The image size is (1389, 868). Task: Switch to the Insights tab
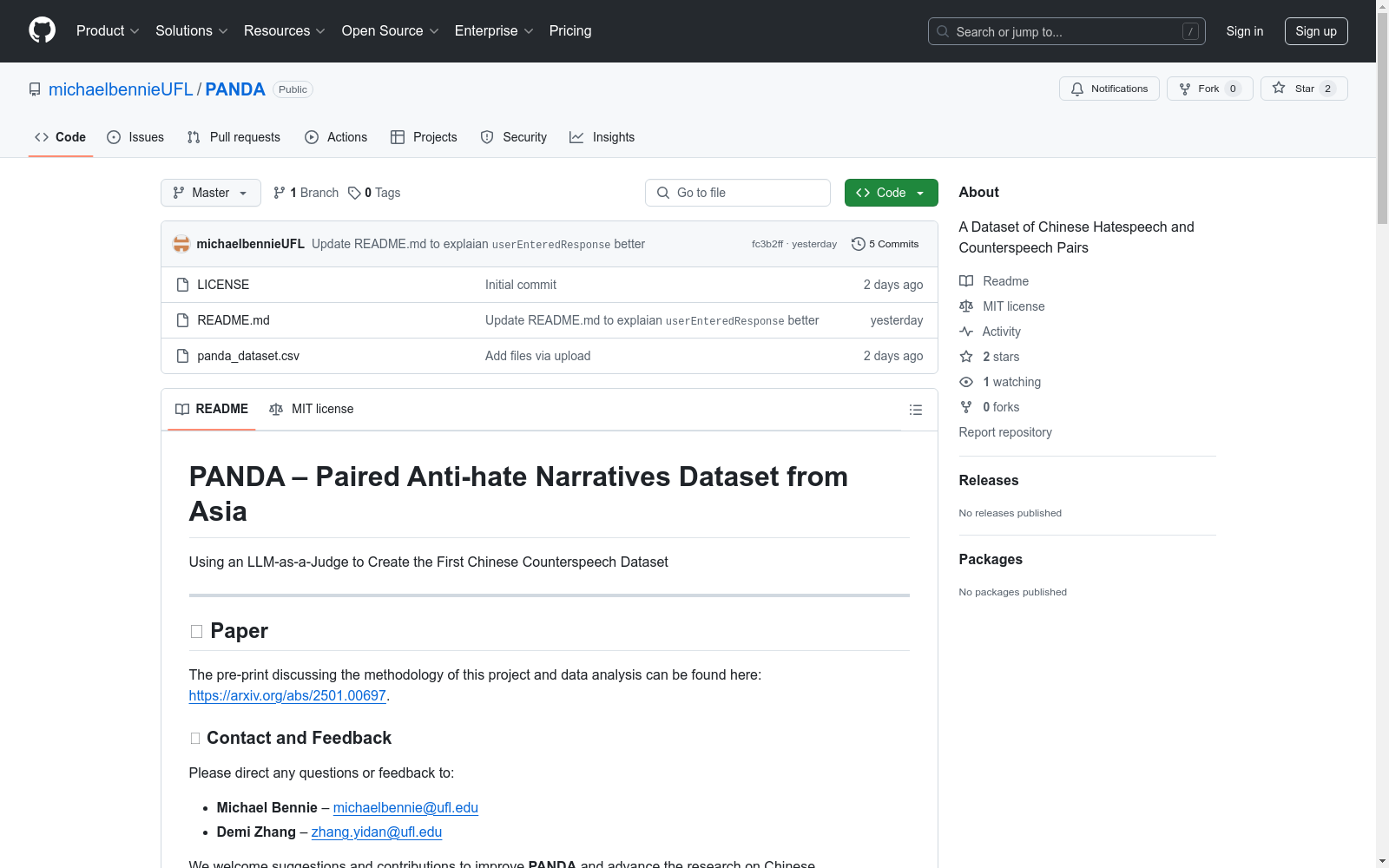pyautogui.click(x=602, y=137)
